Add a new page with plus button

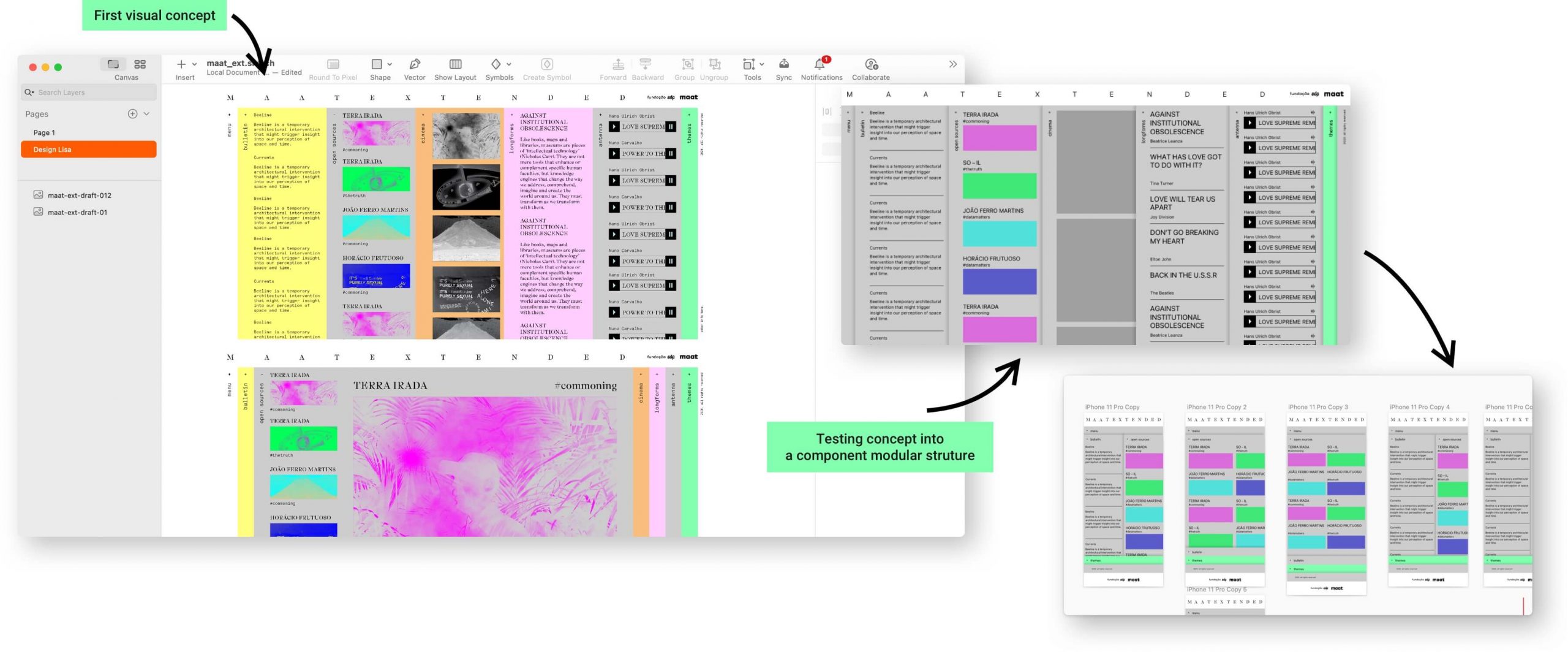click(132, 114)
